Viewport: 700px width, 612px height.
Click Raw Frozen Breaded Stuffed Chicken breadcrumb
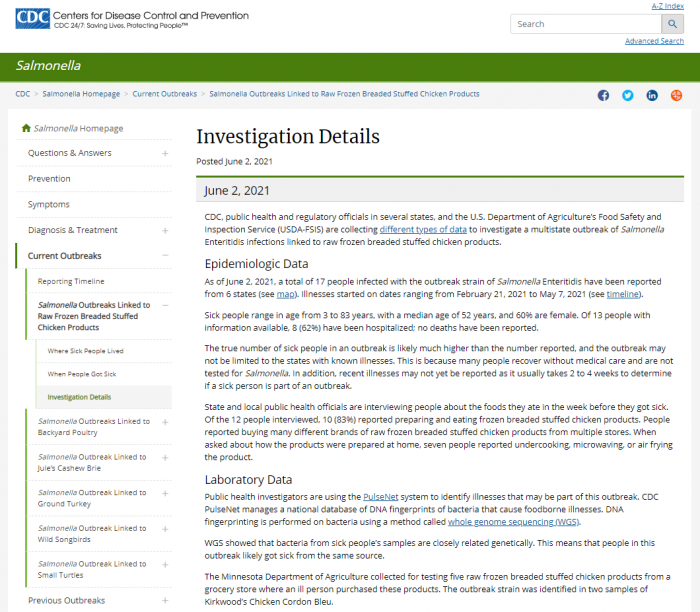click(x=344, y=94)
